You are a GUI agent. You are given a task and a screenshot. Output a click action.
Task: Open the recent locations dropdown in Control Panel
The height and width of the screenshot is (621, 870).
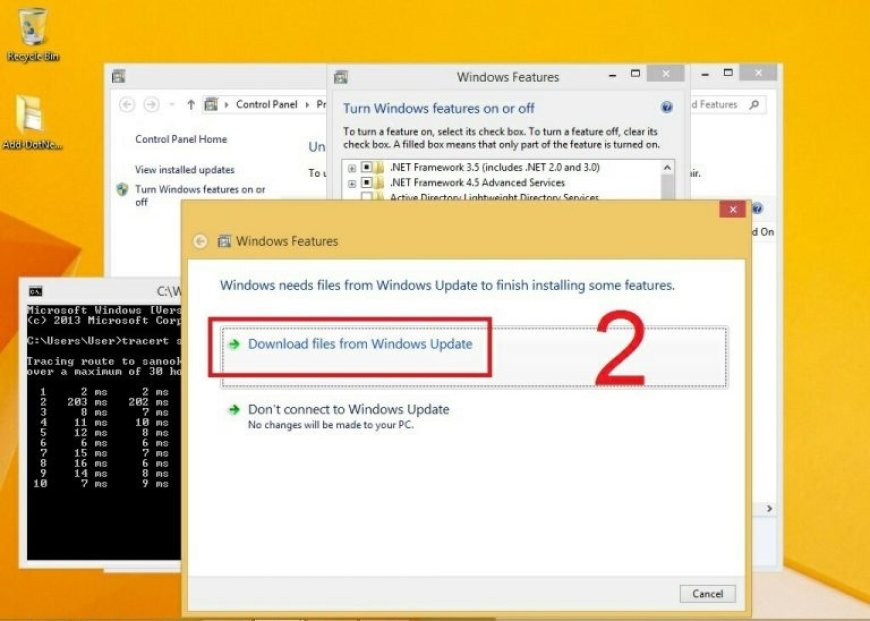pyautogui.click(x=172, y=104)
